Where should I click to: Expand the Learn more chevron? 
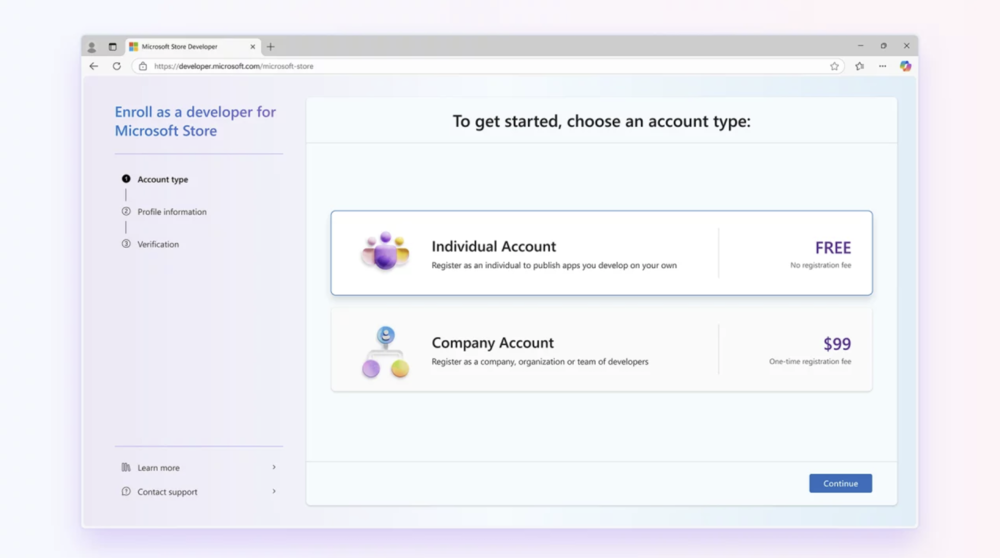click(274, 467)
